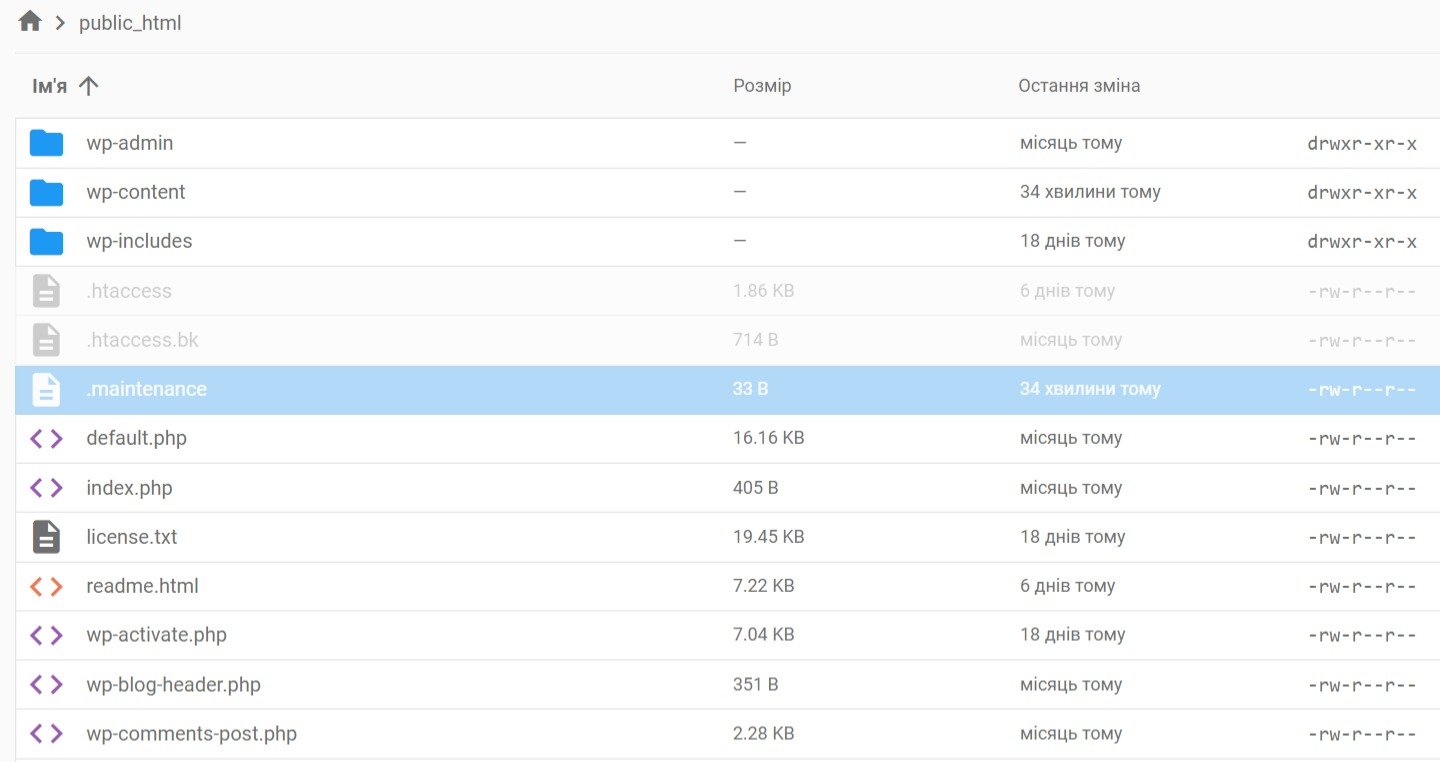Sort files by Розмір column header
This screenshot has width=1440, height=762.
pos(761,86)
